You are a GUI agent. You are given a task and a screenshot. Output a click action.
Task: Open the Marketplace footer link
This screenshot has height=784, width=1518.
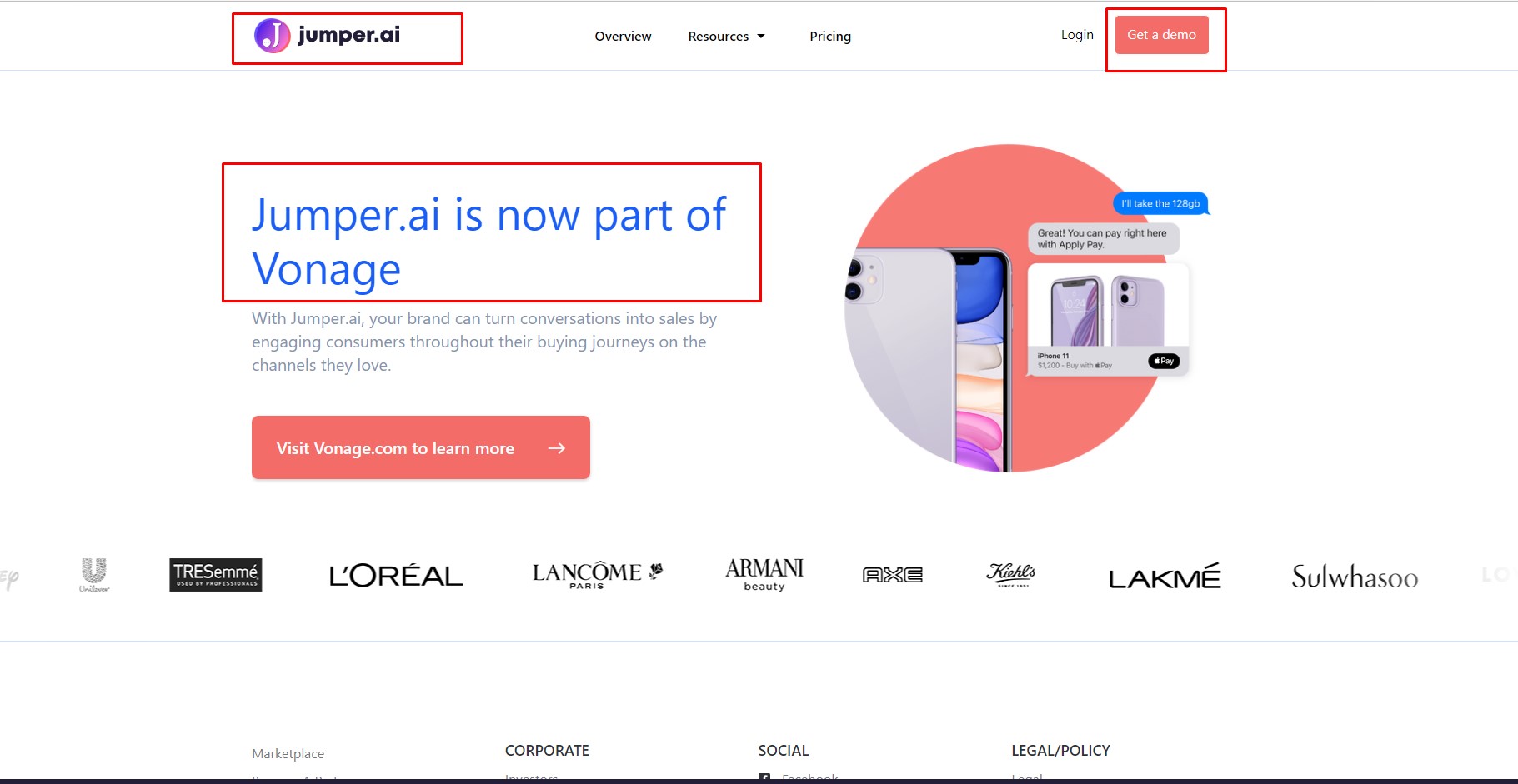tap(288, 753)
